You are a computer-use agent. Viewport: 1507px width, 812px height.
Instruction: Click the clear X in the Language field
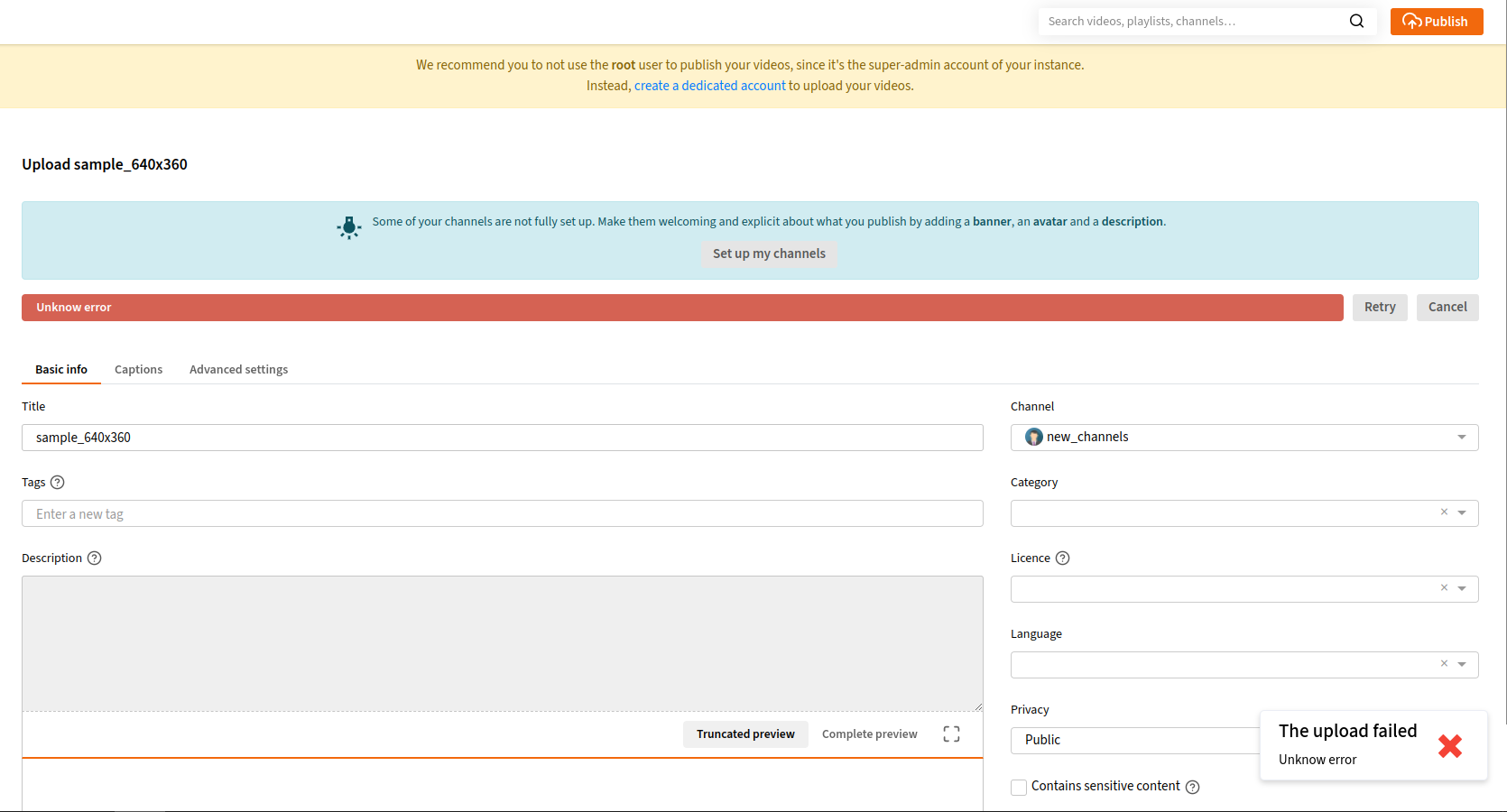tap(1444, 664)
